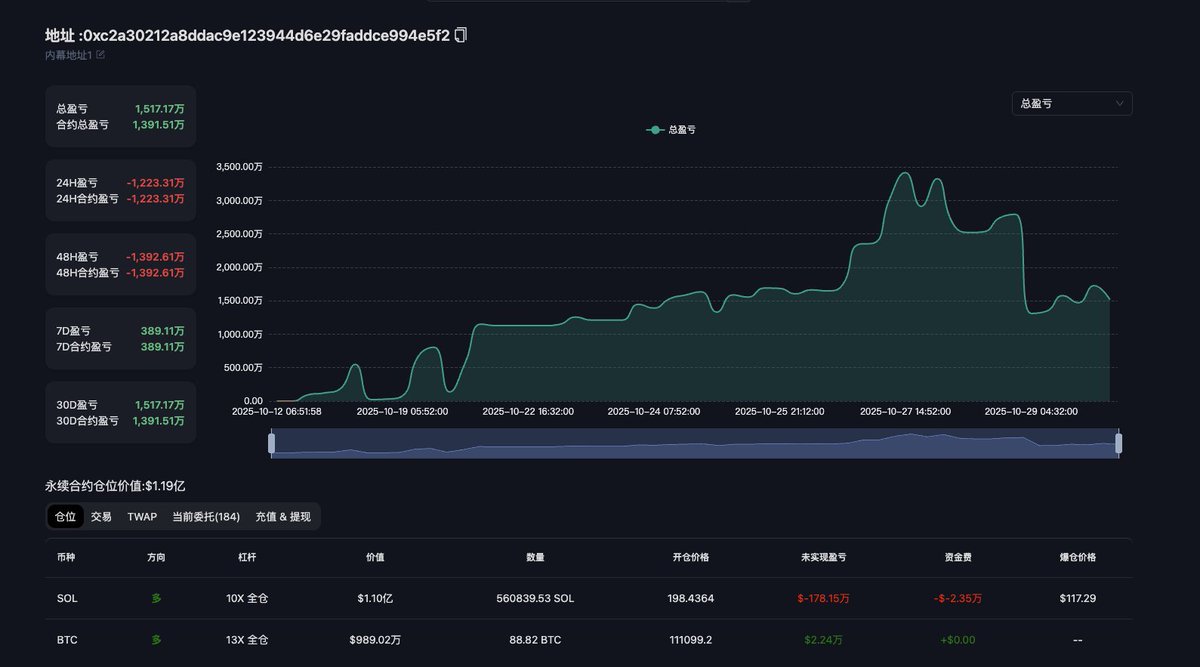This screenshot has height=667, width=1200.
Task: Switch to the 交易 tab
Action: point(101,517)
